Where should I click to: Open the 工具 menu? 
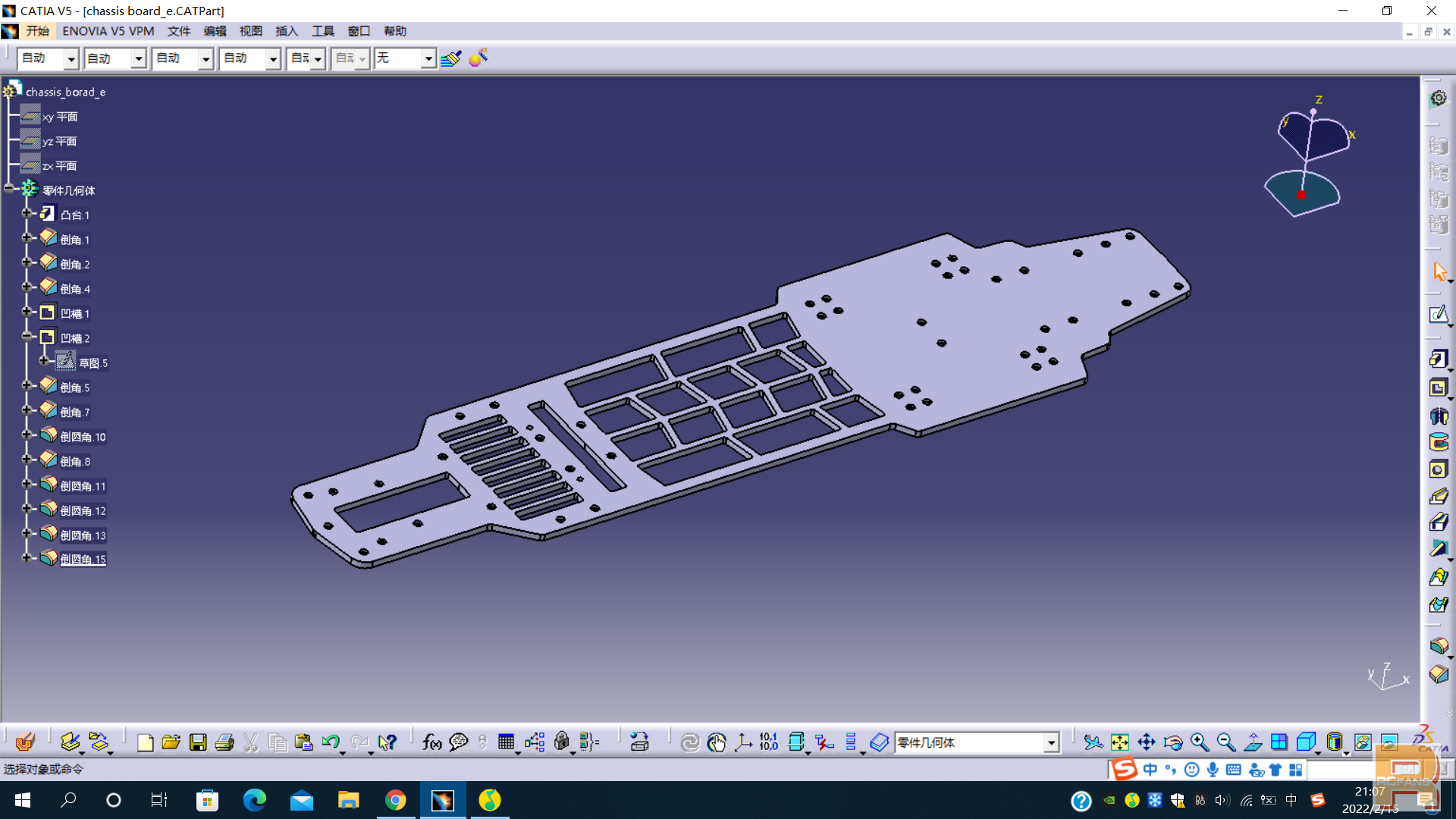[x=323, y=31]
